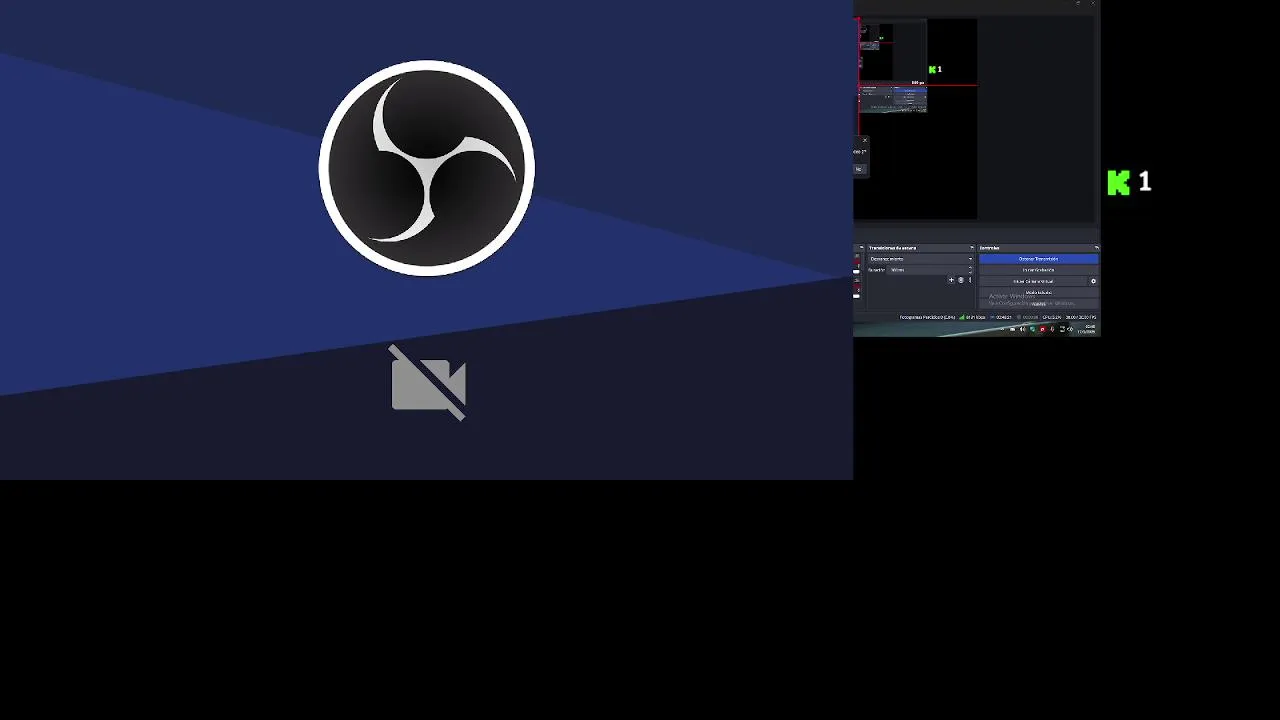This screenshot has height=720, width=1280.
Task: Click the FPS readout in OBS status bar
Action: (1083, 317)
